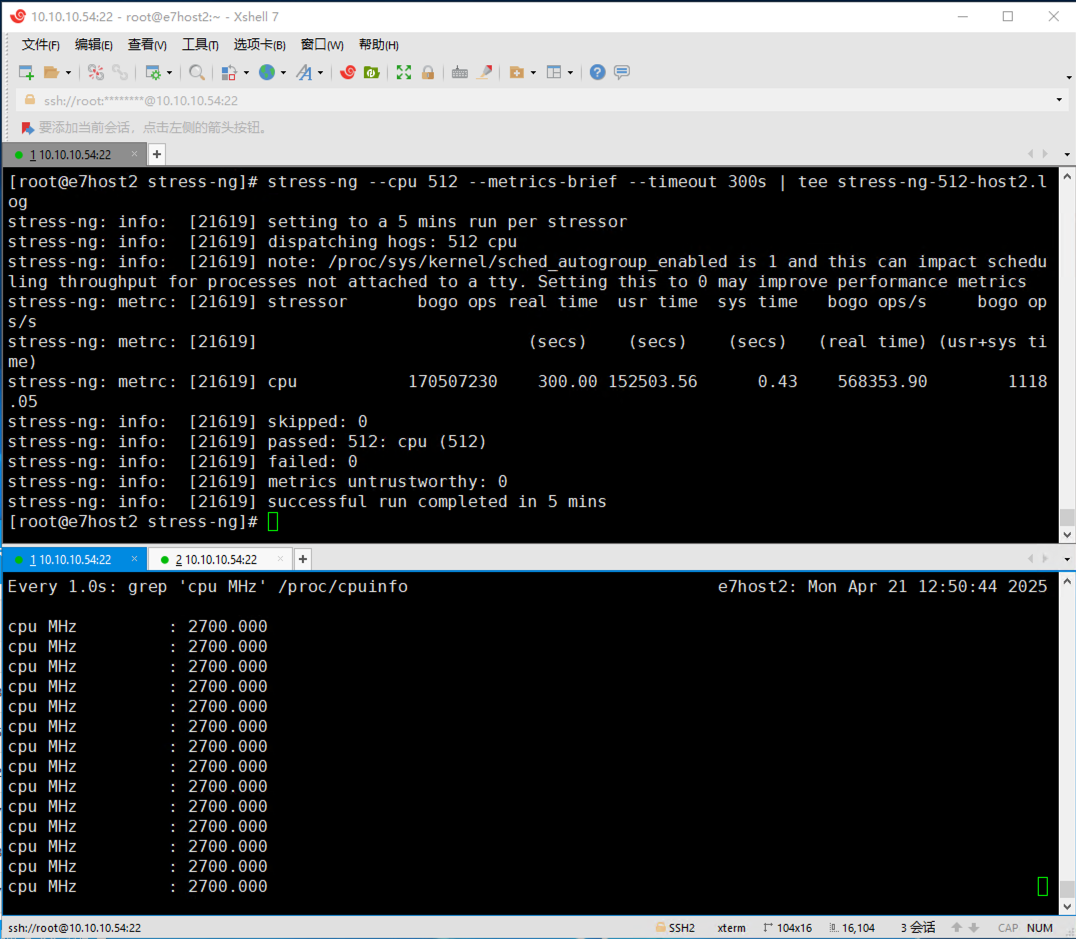Launch Xmanager red swirl icon

pos(348,72)
